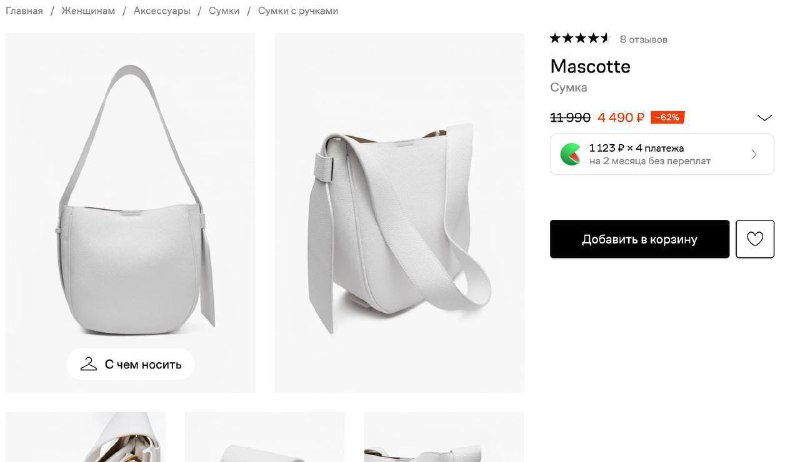
Task: Select the bottom-right bag thumbnail
Action: 444,437
